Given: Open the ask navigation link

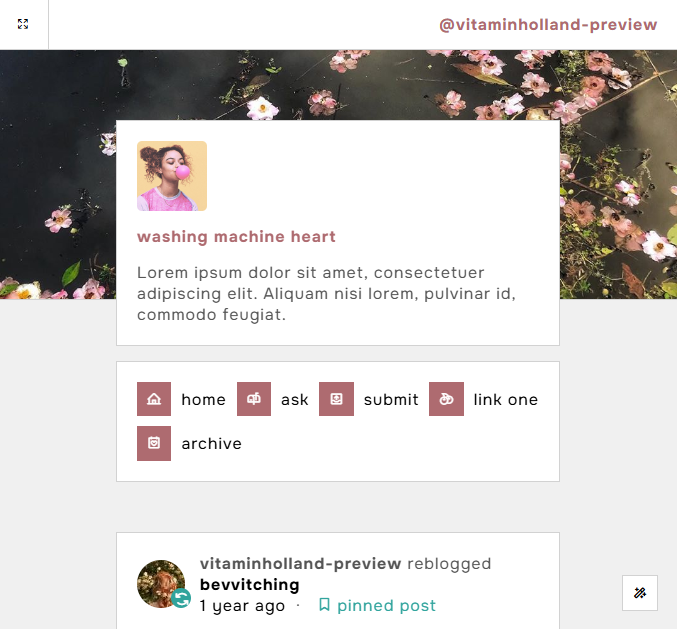Looking at the screenshot, I should click(294, 400).
